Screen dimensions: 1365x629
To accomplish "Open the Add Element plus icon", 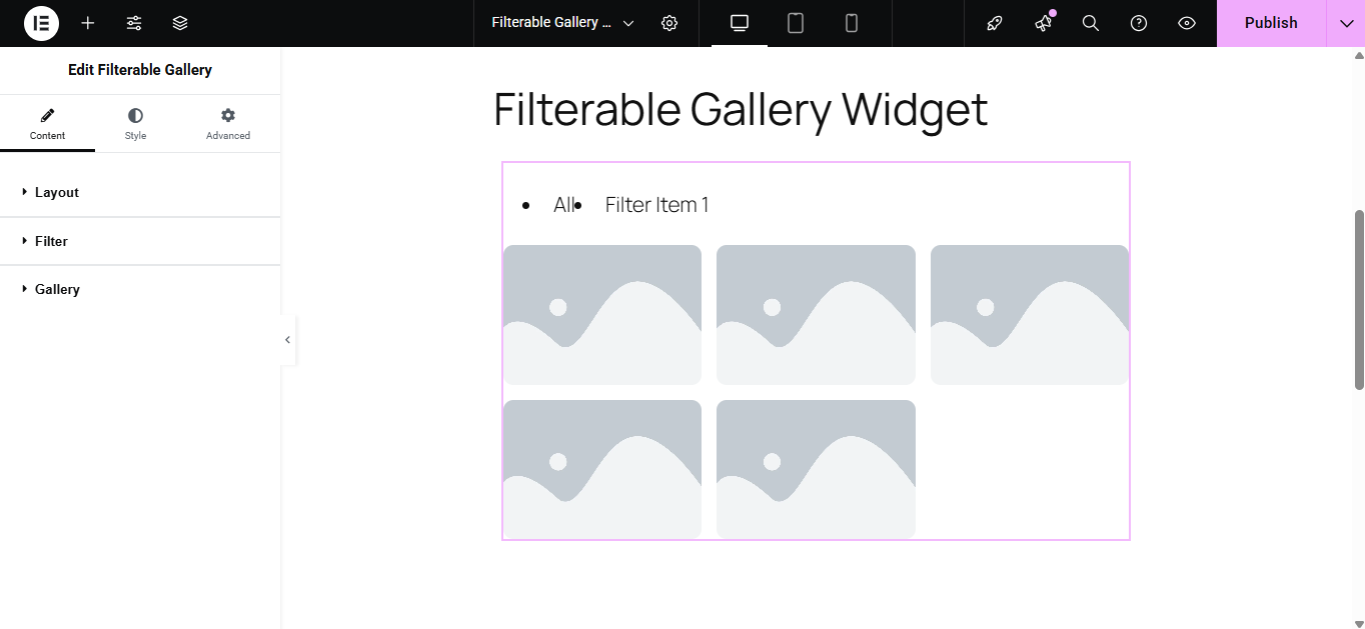I will 88,23.
